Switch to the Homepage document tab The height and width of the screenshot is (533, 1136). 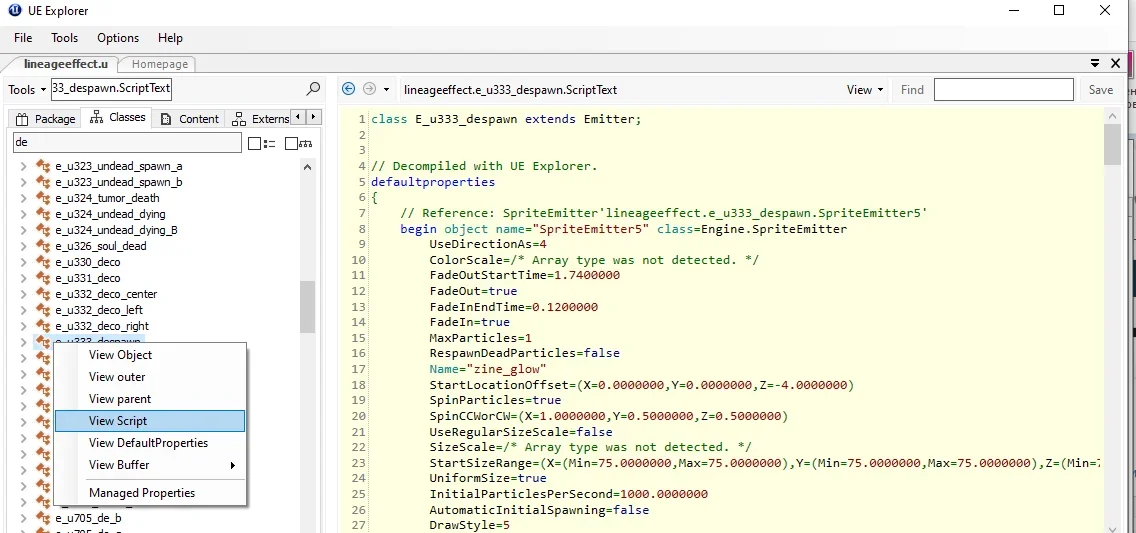(x=159, y=64)
